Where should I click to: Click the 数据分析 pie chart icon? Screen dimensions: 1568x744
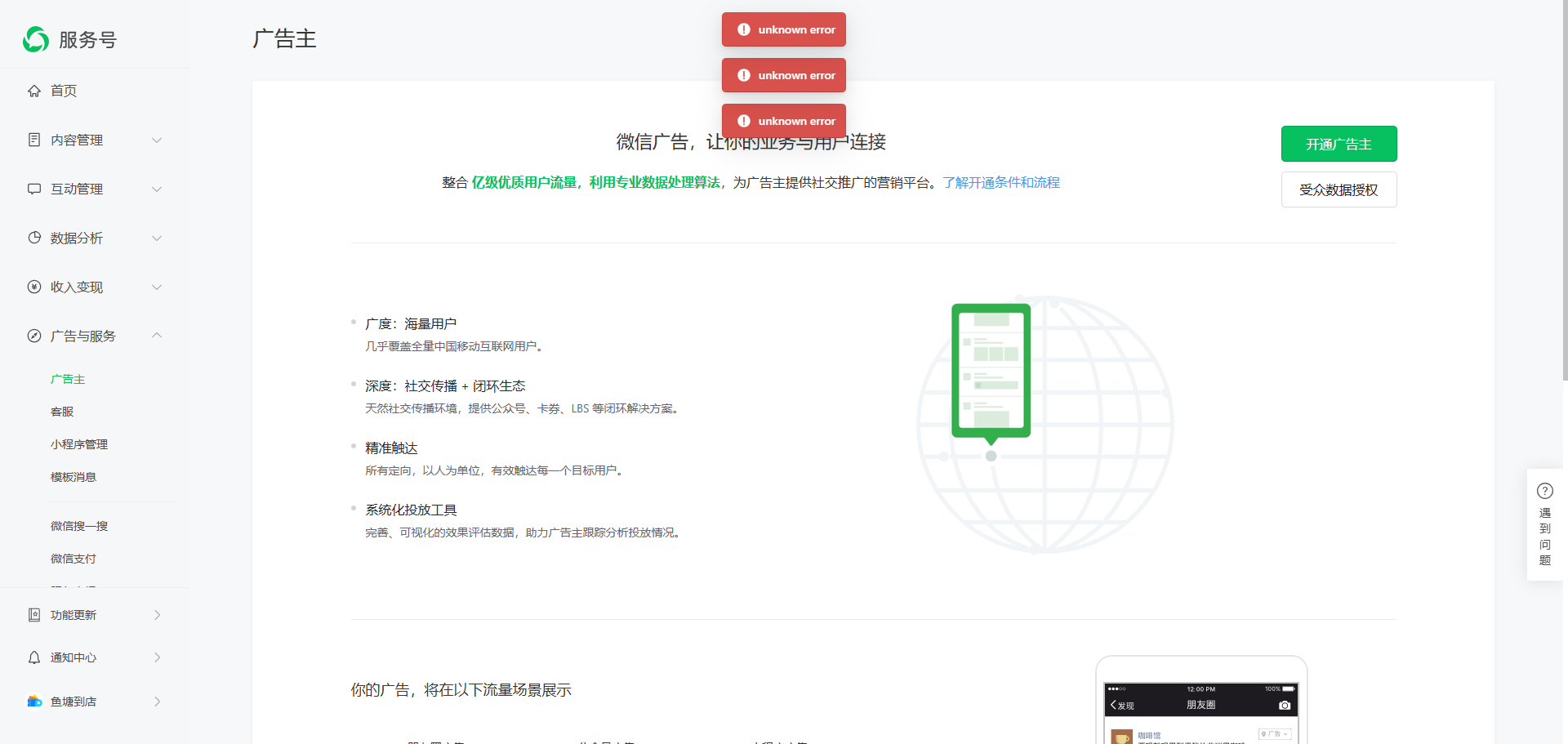[x=34, y=238]
